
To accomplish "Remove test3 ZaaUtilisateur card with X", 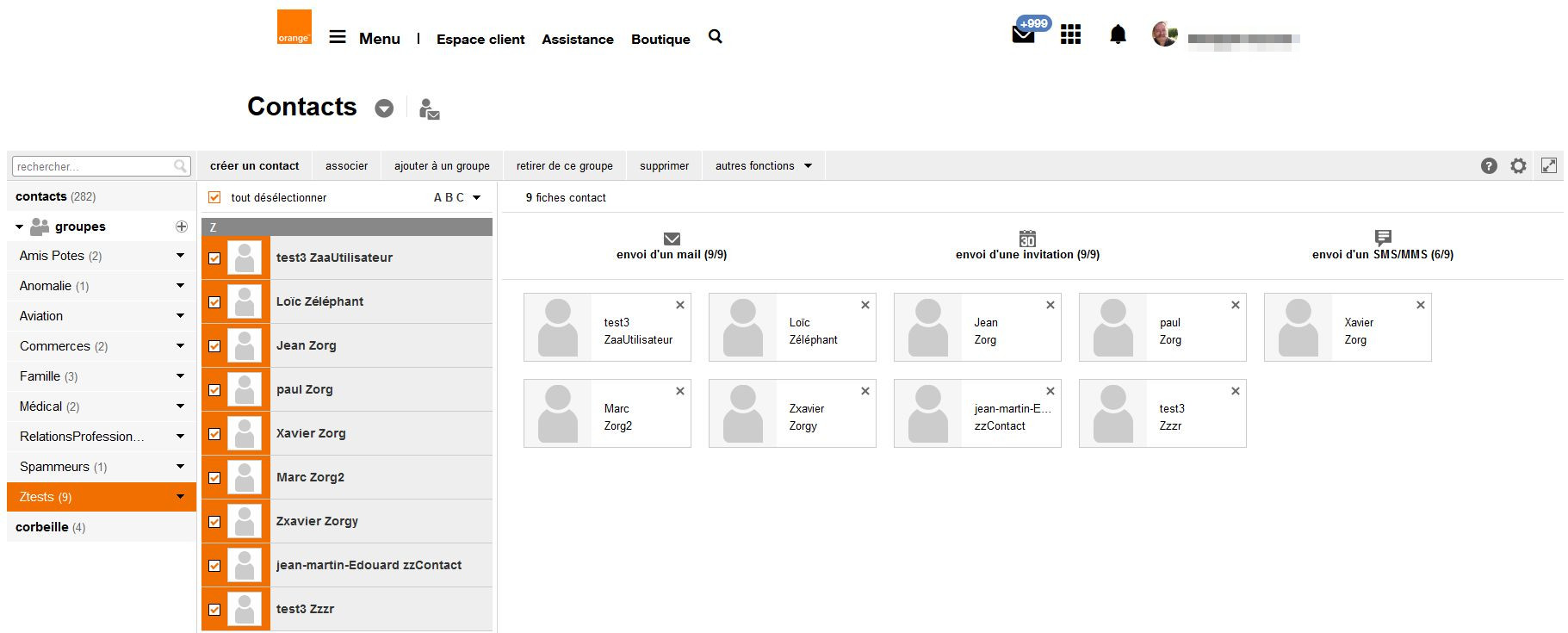I will click(680, 305).
